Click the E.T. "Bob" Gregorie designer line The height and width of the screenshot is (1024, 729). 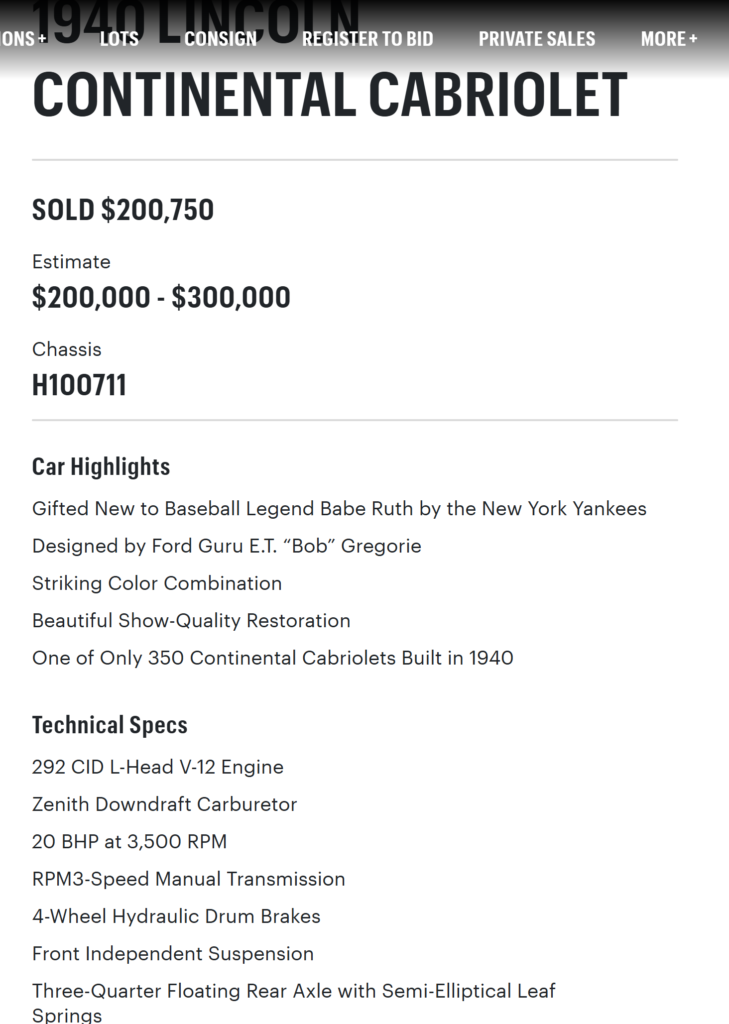[226, 546]
